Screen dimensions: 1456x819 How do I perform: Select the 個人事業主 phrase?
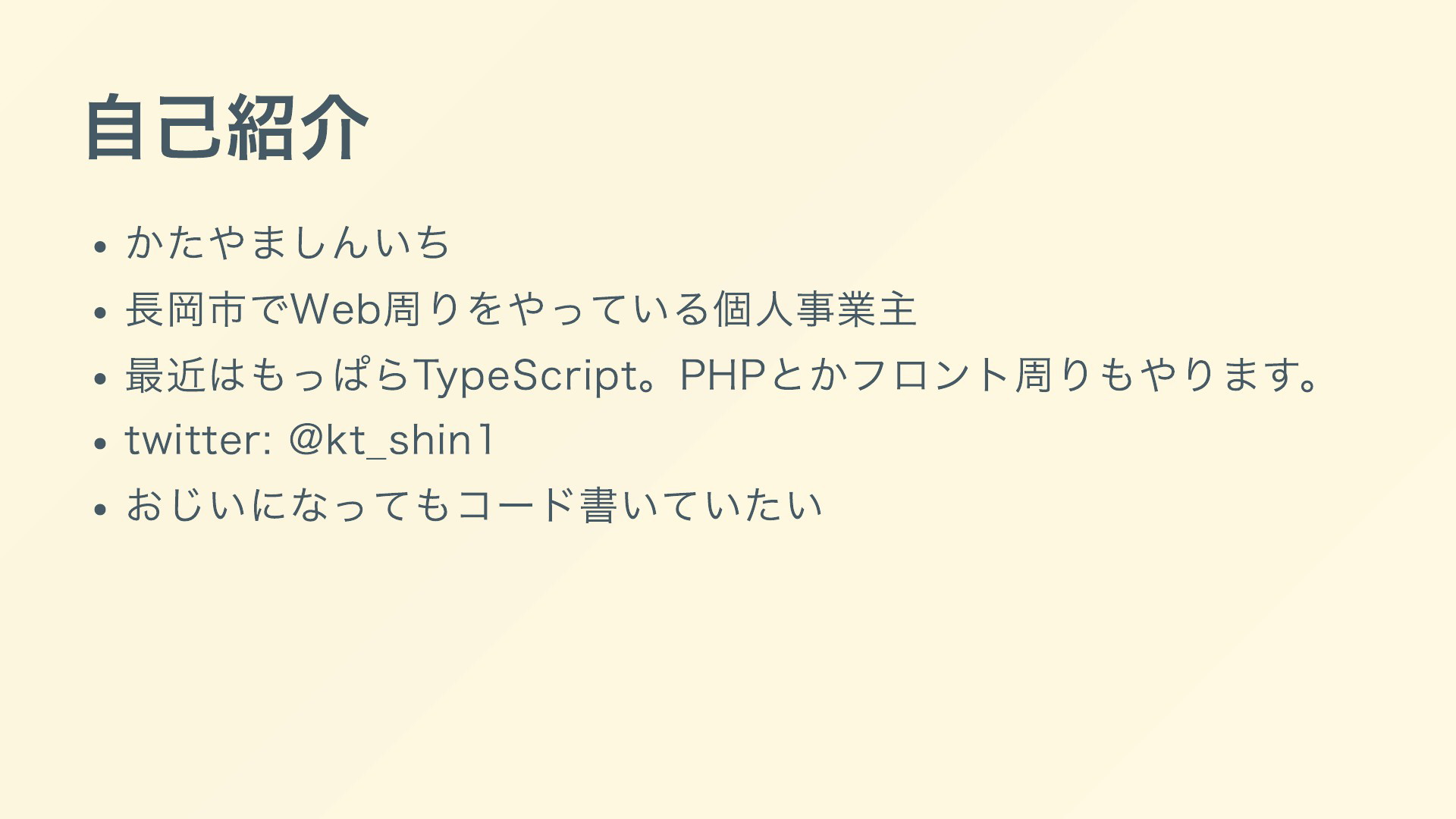point(815,309)
